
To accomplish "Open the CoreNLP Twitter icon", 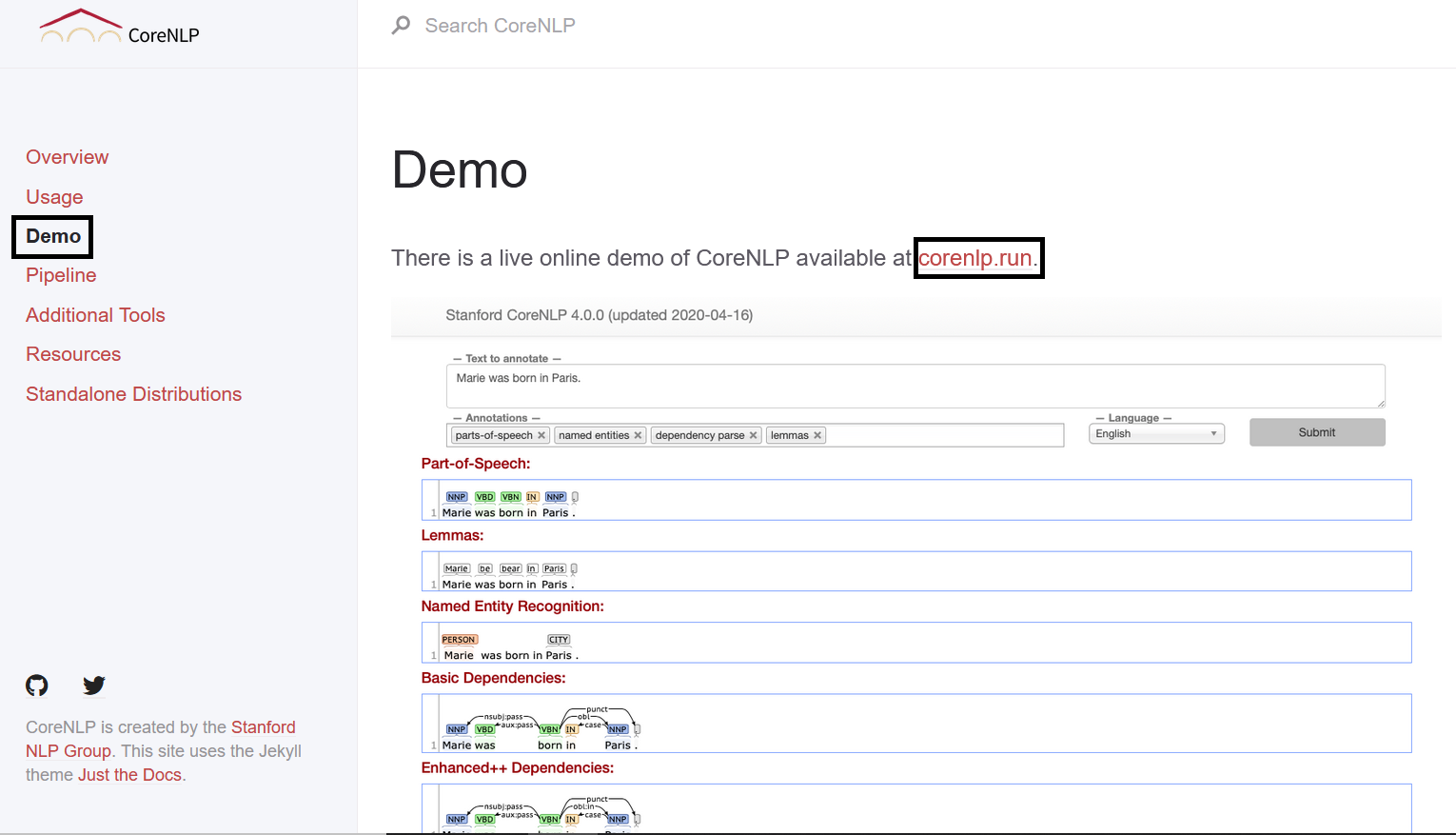I will (x=93, y=685).
